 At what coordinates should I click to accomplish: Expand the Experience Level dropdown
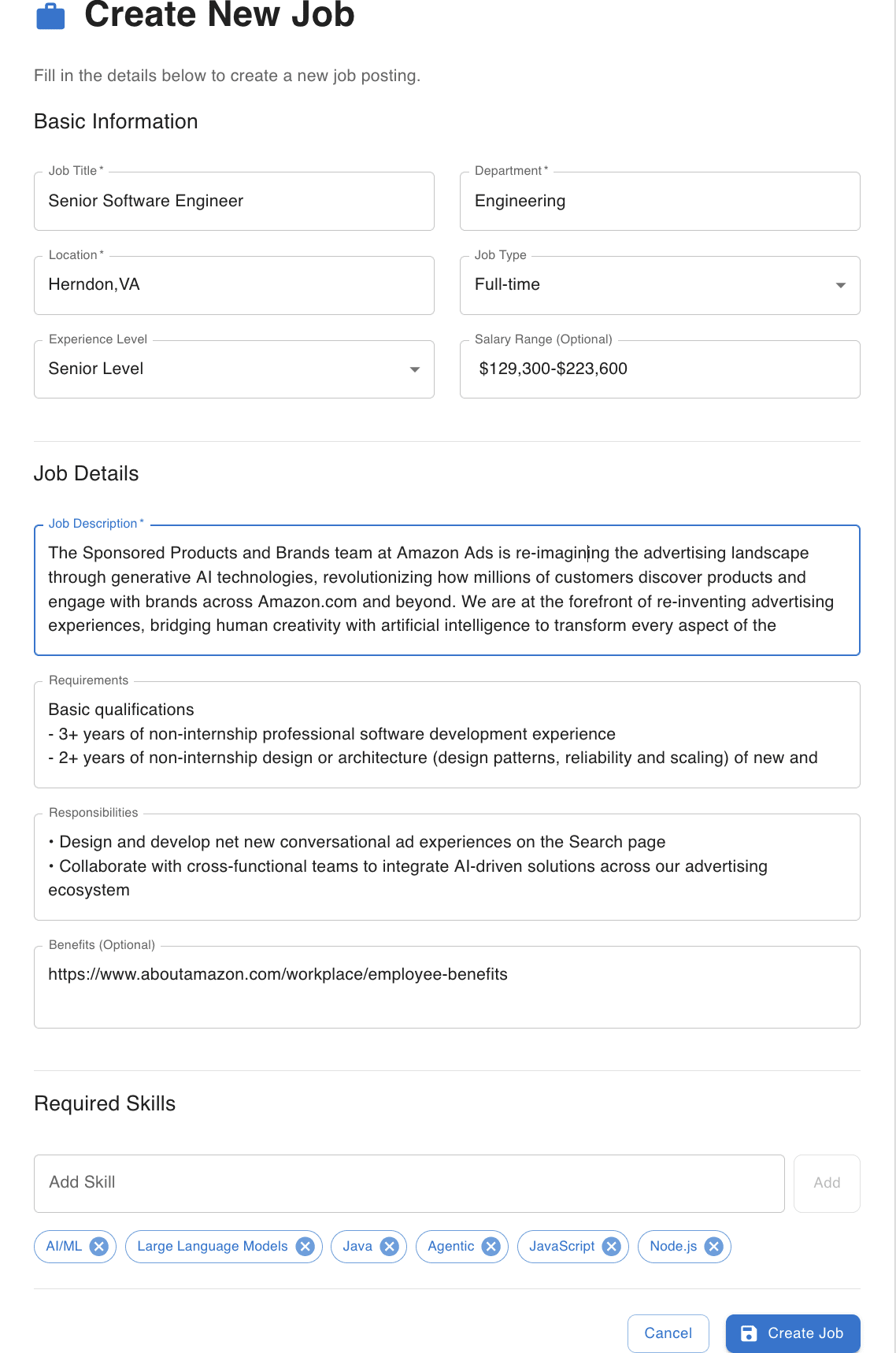coord(234,369)
